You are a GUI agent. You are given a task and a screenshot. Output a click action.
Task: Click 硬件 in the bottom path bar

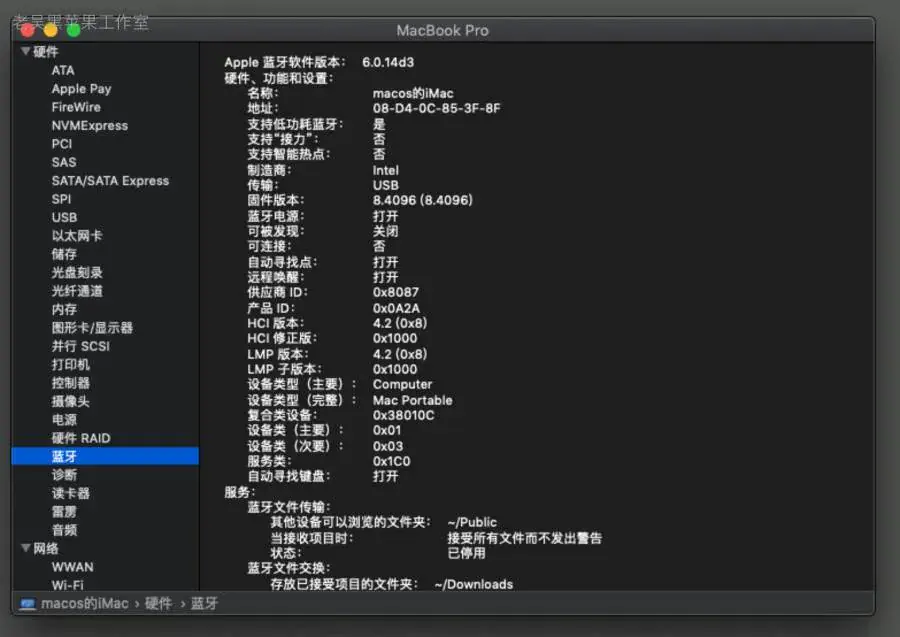coord(158,603)
